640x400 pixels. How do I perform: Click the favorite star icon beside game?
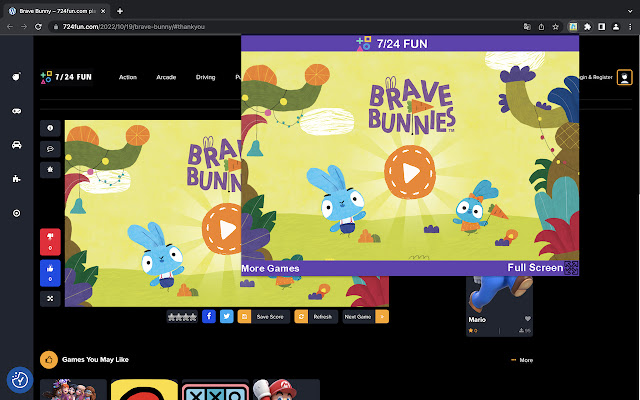point(51,169)
